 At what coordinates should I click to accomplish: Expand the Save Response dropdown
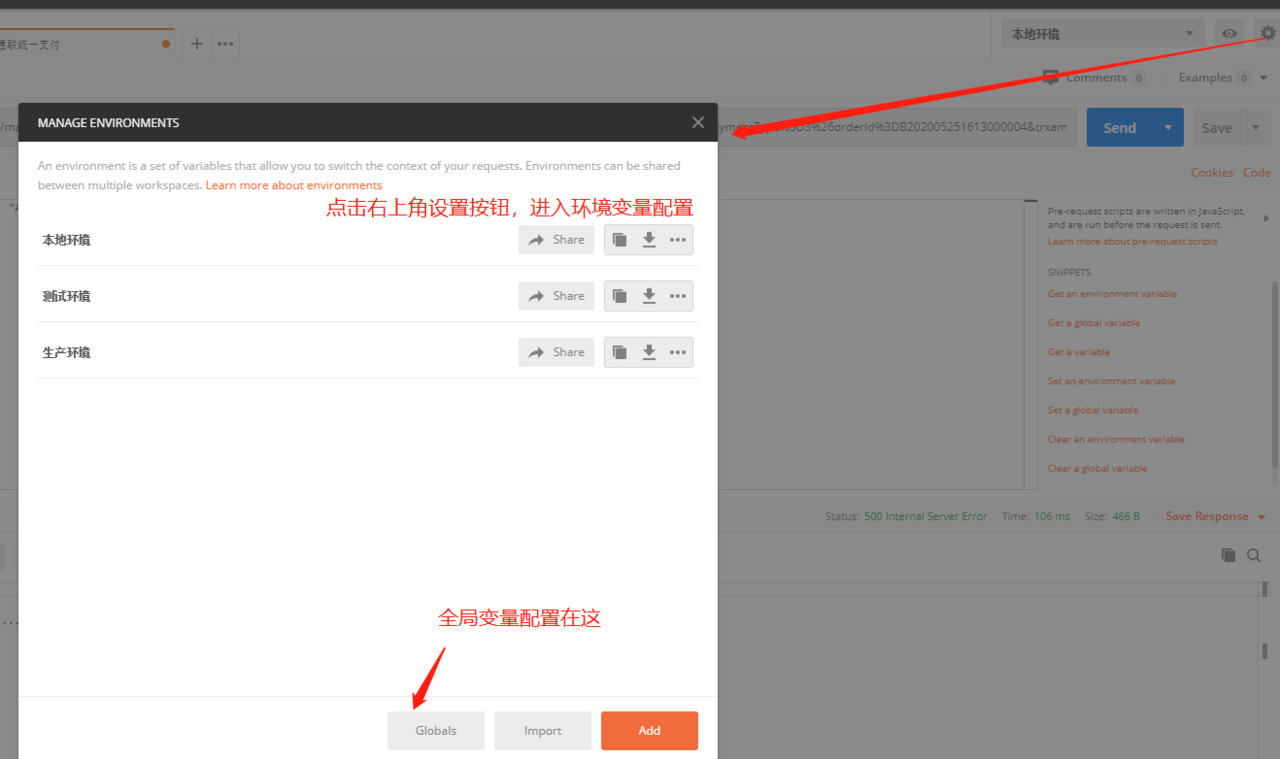pos(1261,517)
